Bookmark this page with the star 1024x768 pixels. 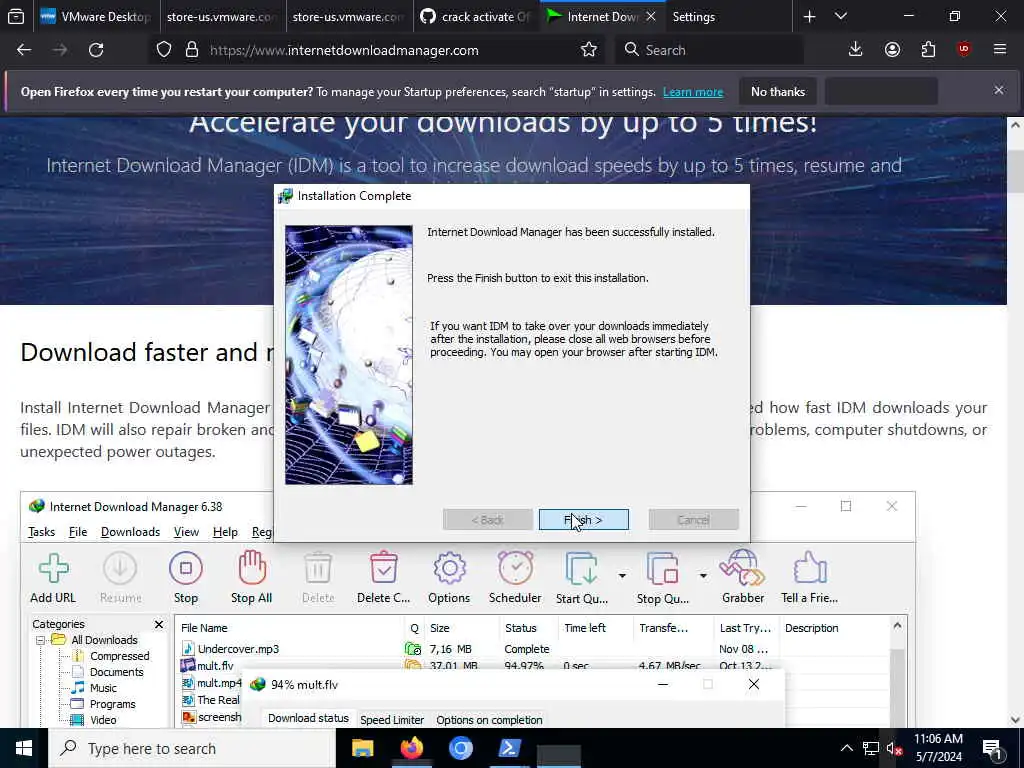(589, 50)
